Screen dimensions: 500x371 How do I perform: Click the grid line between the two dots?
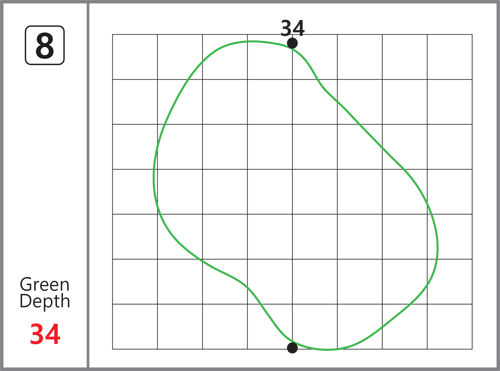(292, 195)
